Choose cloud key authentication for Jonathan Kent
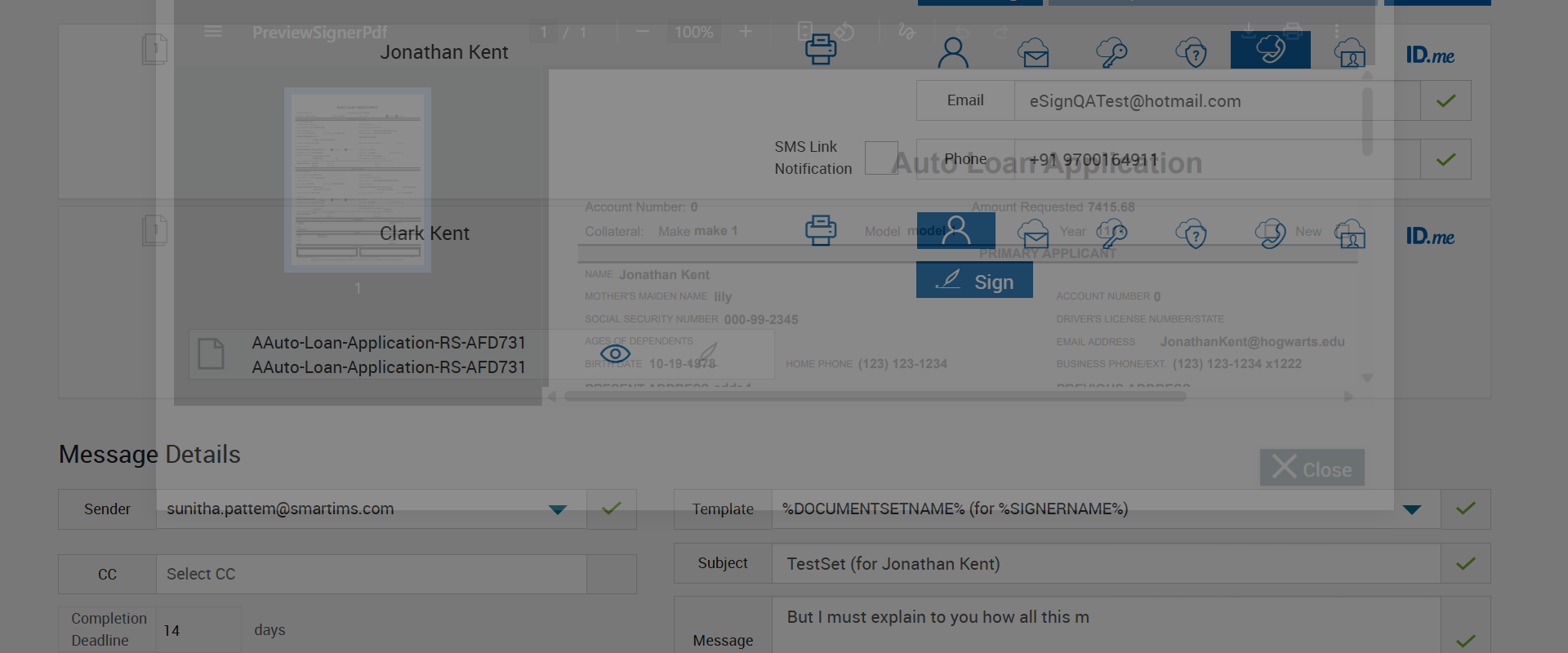This screenshot has height=653, width=1568. pyautogui.click(x=1111, y=53)
